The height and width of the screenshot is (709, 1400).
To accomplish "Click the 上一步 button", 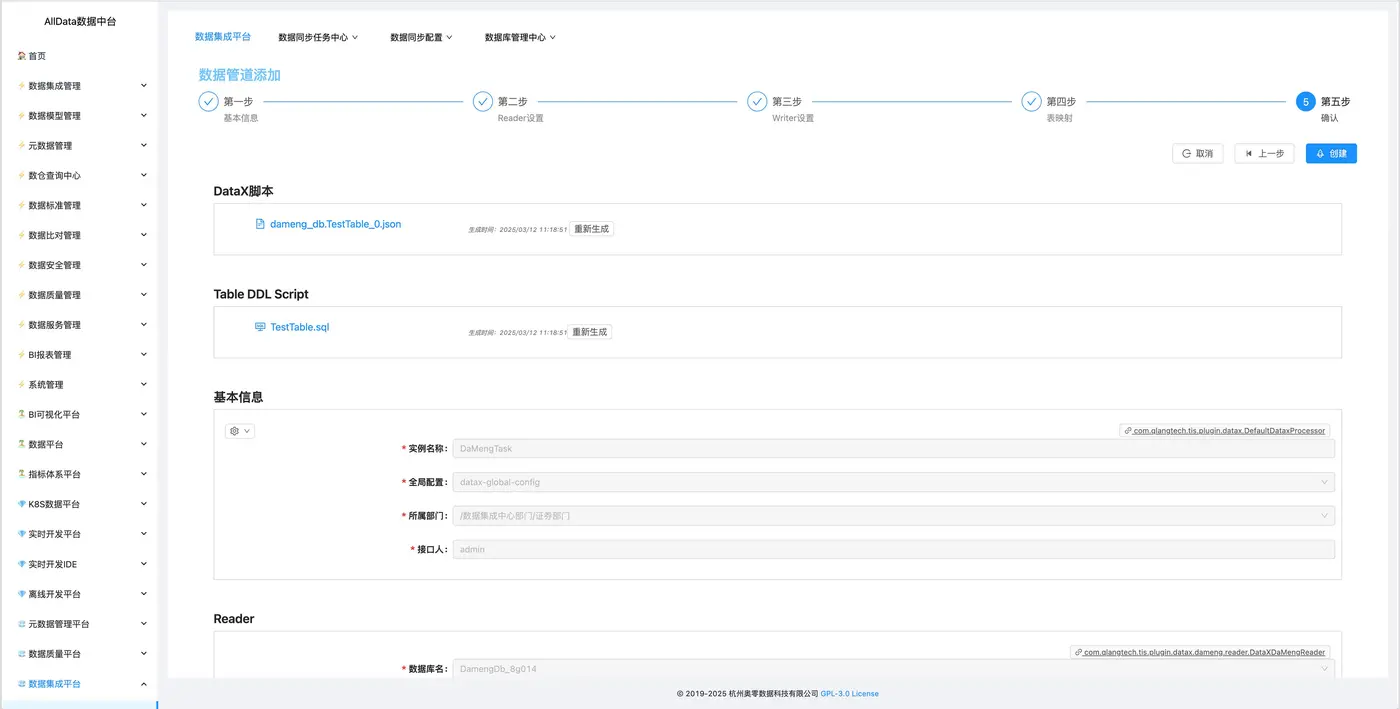I will pyautogui.click(x=1264, y=154).
